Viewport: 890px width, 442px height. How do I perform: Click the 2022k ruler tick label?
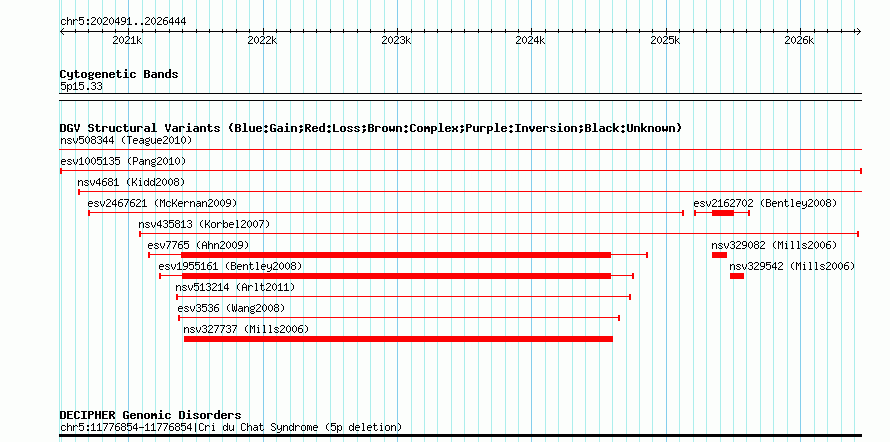pos(262,40)
